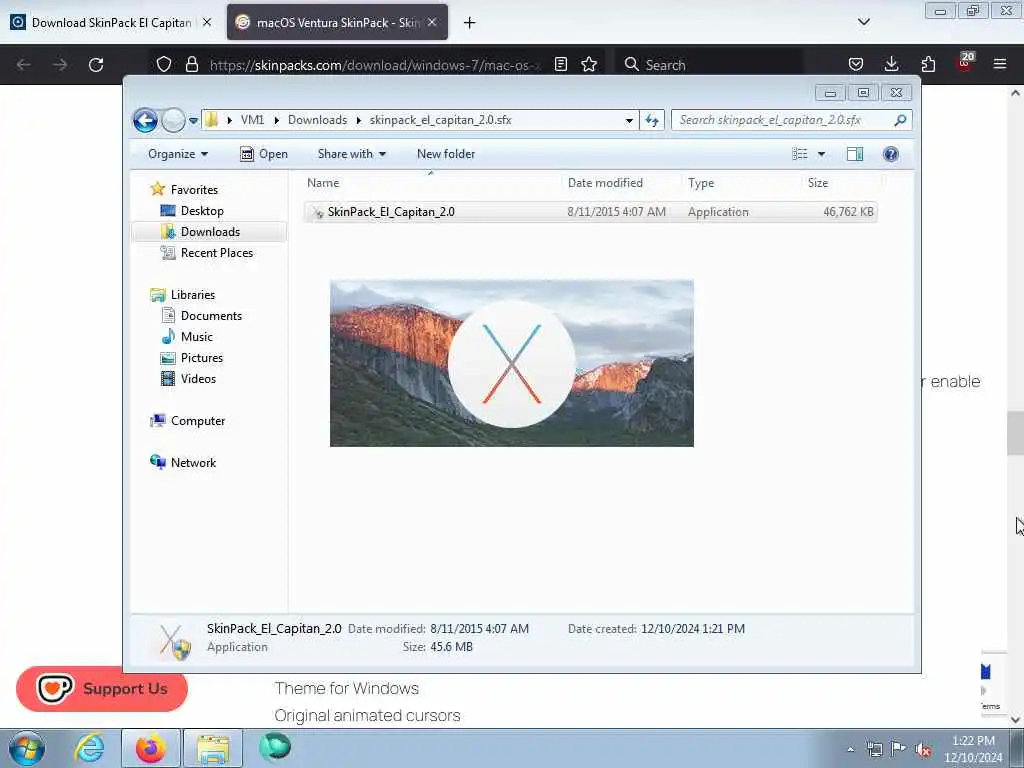Screen dimensions: 1024x768
Task: Close the macOS Ventura SkinPack tab
Action: pos(432,22)
